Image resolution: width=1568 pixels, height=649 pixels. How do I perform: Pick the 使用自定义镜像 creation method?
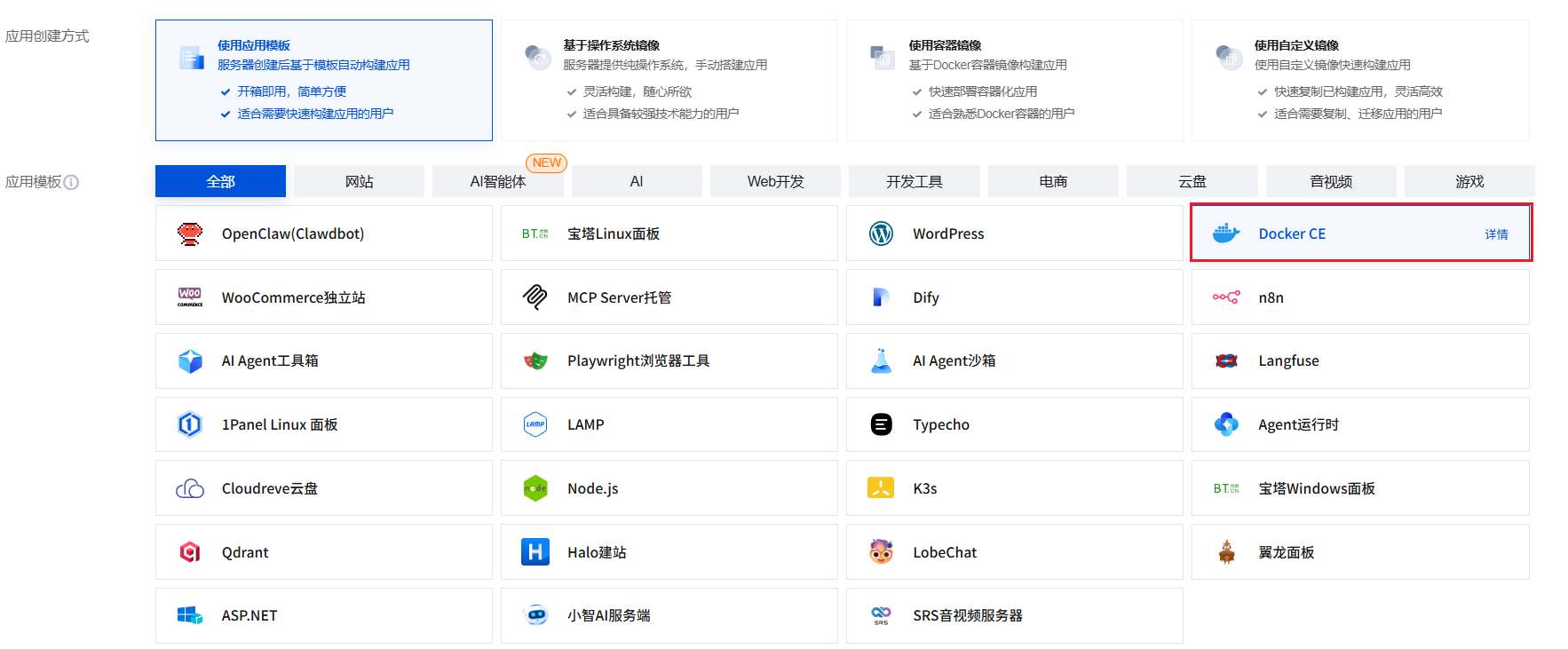[x=1360, y=80]
